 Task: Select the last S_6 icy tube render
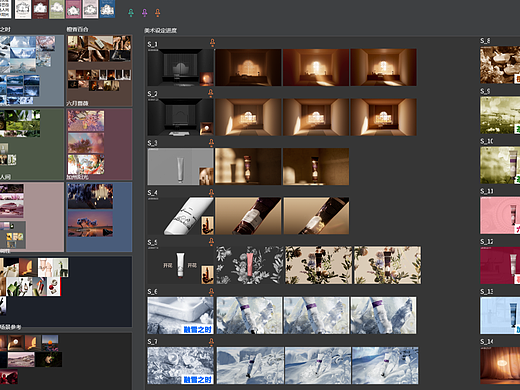(383, 316)
